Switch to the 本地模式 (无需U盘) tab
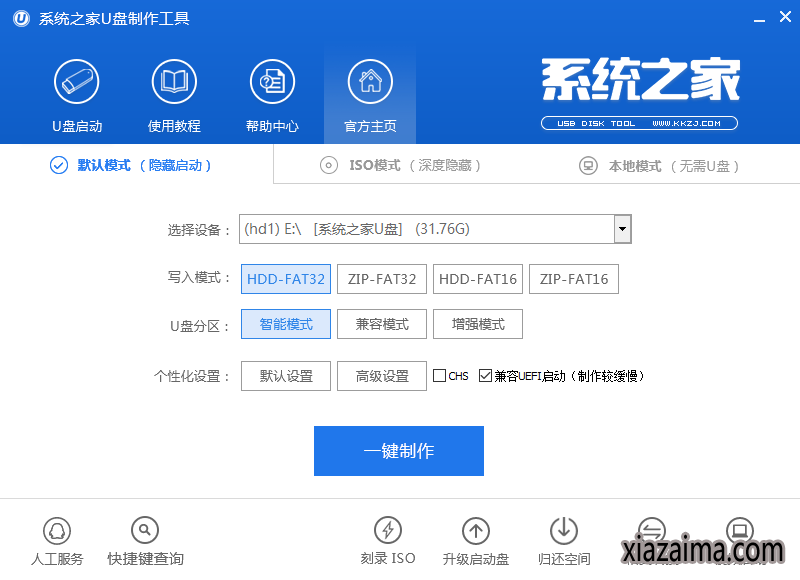Image resolution: width=800 pixels, height=580 pixels. pyautogui.click(x=659, y=166)
